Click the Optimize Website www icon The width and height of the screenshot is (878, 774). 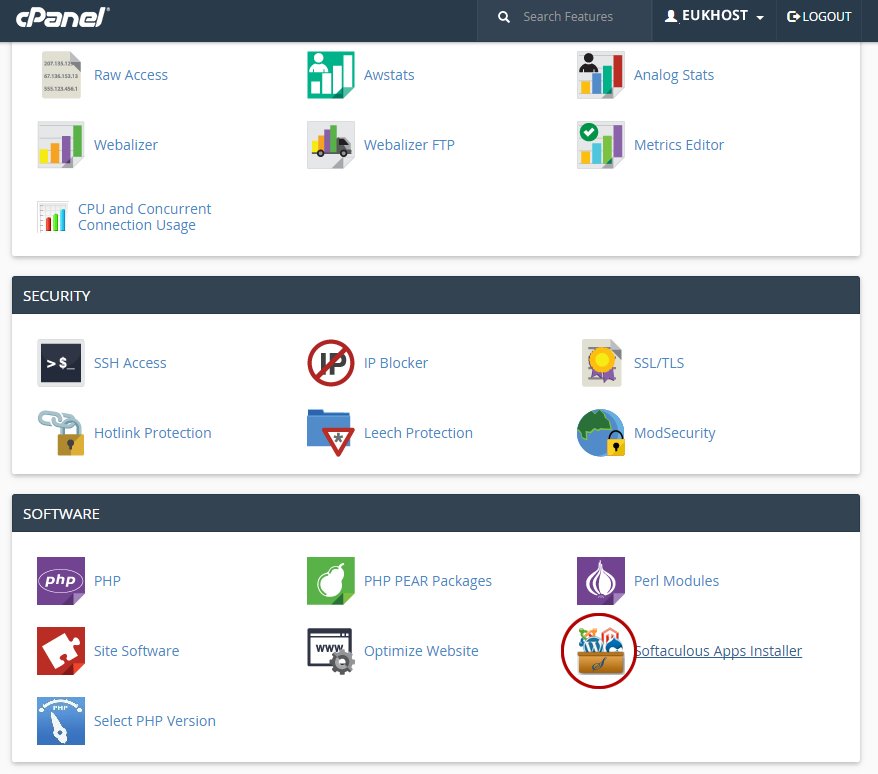330,651
